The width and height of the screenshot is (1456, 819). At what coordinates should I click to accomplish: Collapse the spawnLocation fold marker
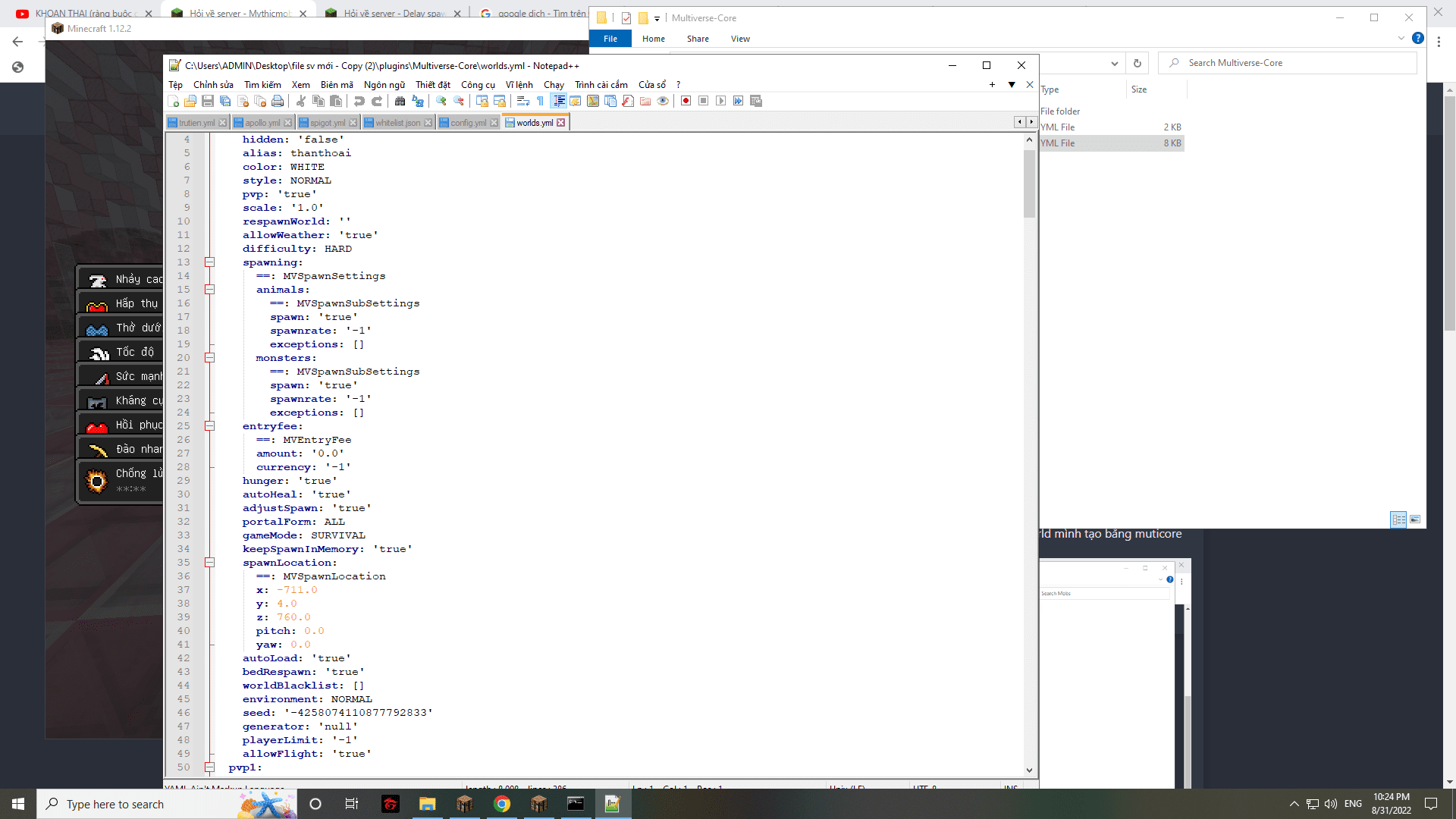(x=209, y=563)
